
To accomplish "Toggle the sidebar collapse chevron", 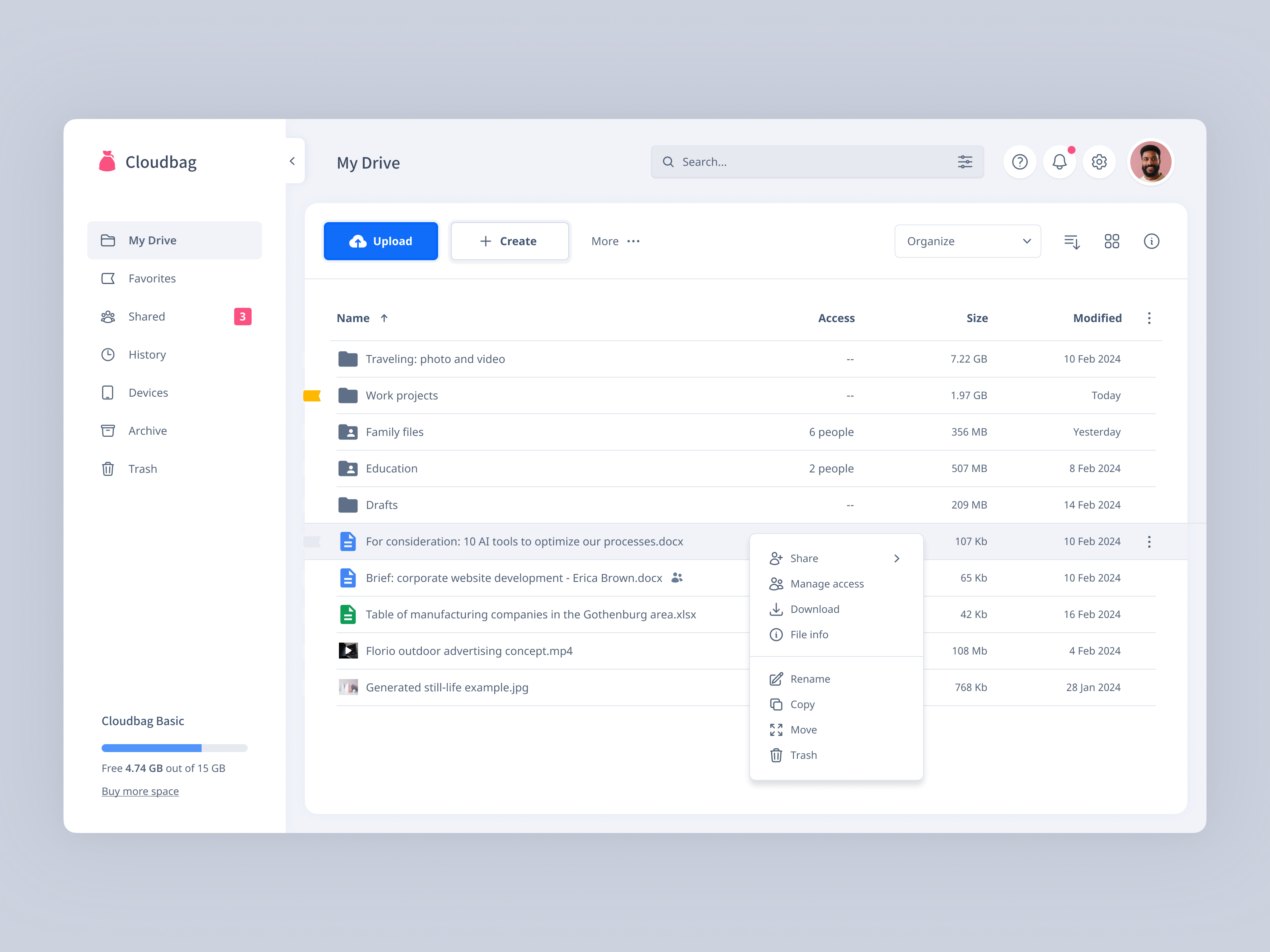I will (291, 161).
